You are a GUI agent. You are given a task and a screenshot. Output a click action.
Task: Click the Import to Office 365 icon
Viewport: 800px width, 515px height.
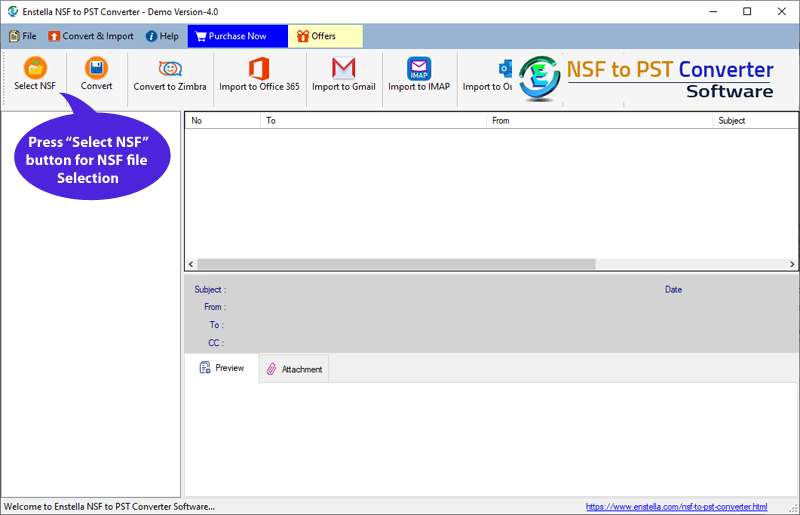click(x=259, y=68)
